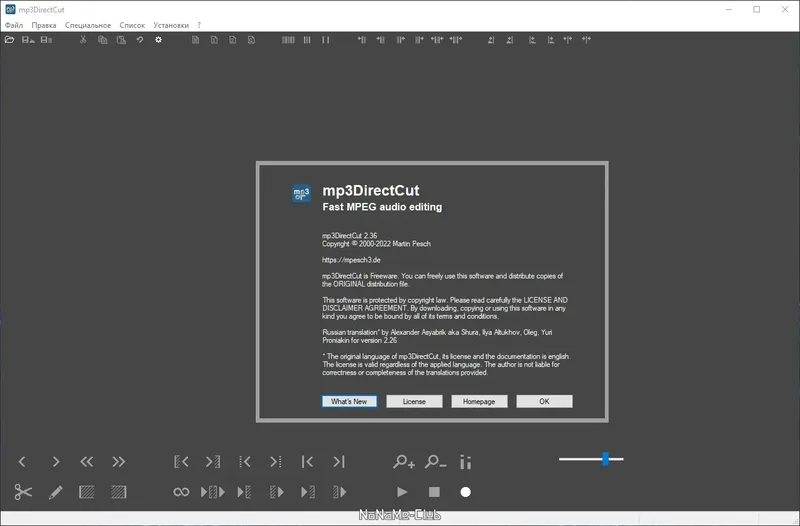Jump to file beginning (solid line, left arrow)
This screenshot has width=800, height=526.
[307, 462]
